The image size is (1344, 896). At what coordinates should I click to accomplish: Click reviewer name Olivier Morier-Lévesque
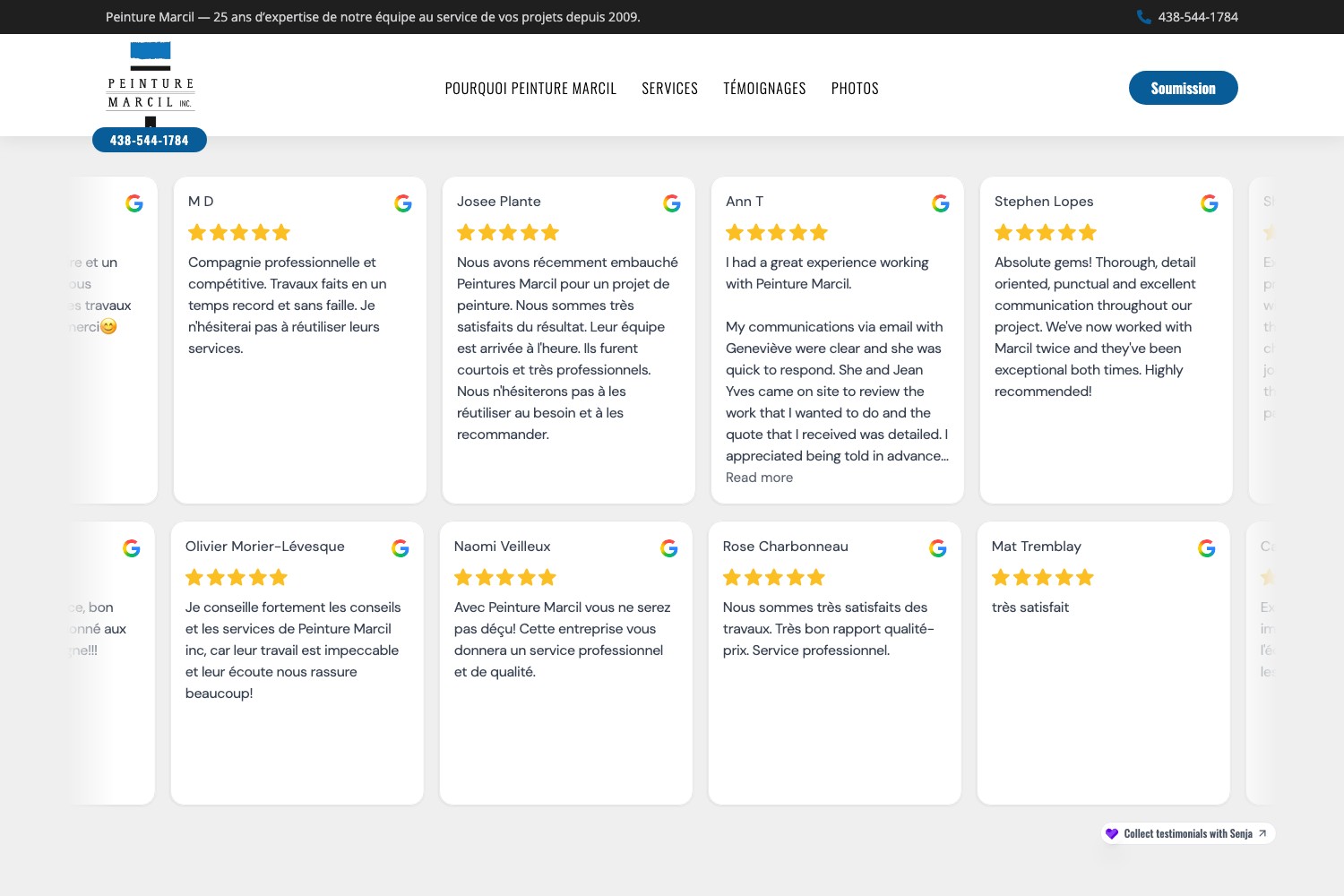(x=265, y=547)
